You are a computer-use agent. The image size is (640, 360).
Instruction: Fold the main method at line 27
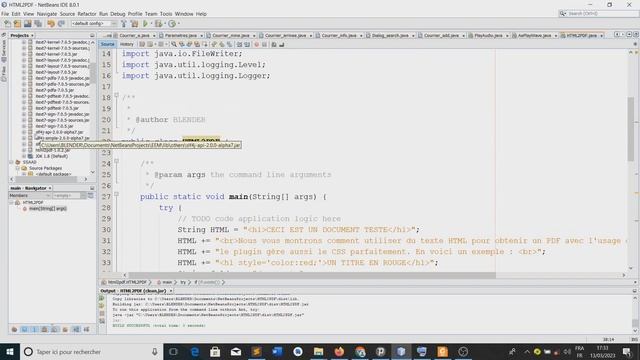coord(116,194)
